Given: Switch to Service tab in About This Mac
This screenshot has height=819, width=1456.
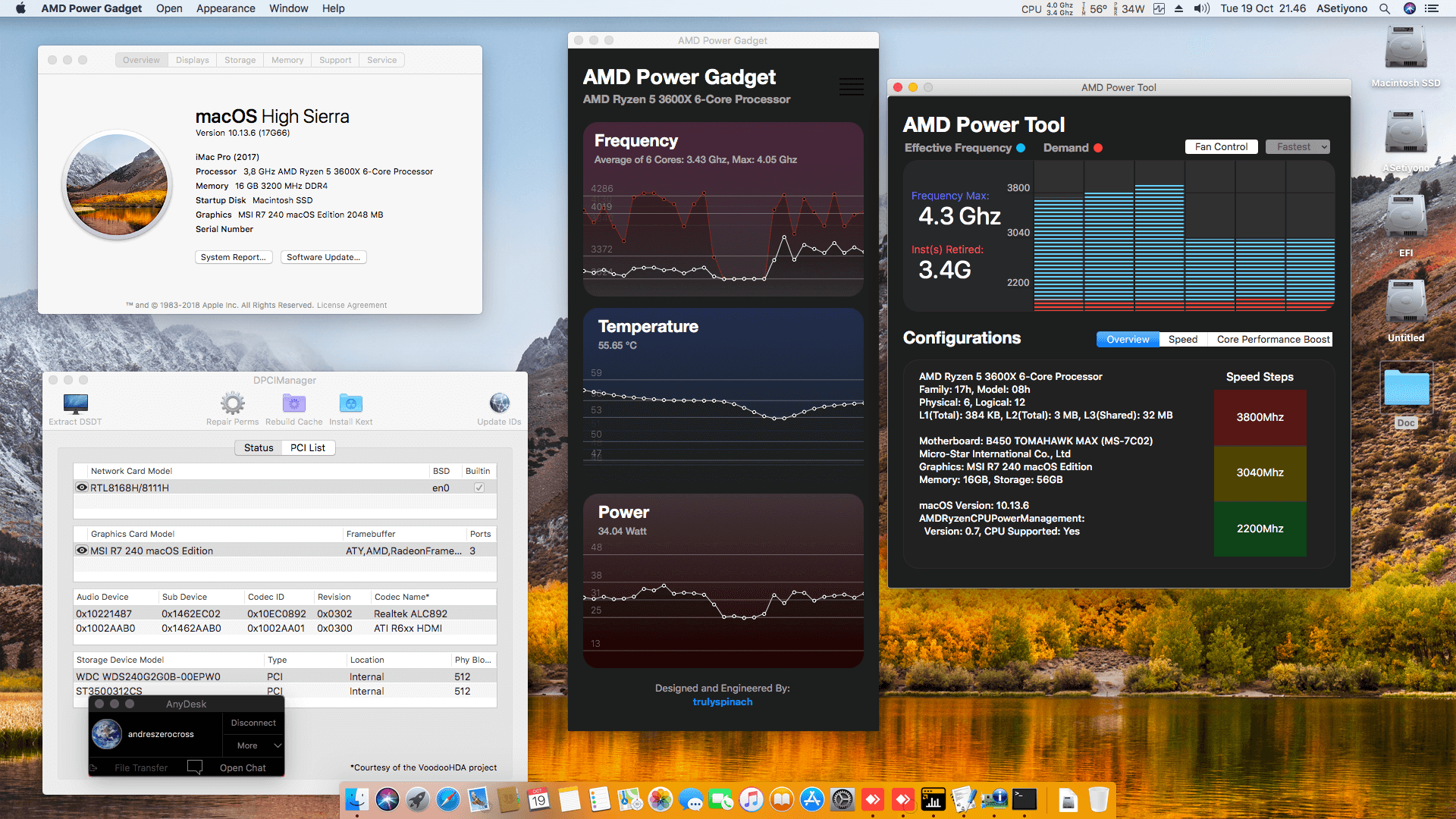Looking at the screenshot, I should pyautogui.click(x=381, y=60).
